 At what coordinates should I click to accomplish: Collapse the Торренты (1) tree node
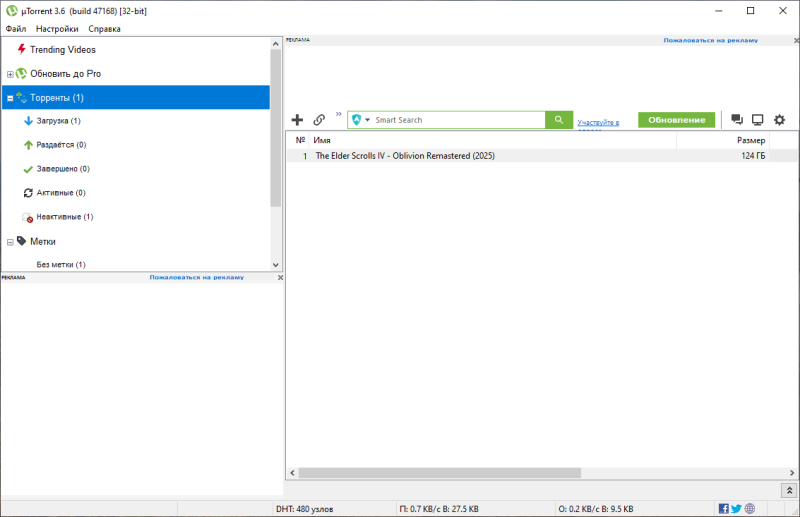10,98
